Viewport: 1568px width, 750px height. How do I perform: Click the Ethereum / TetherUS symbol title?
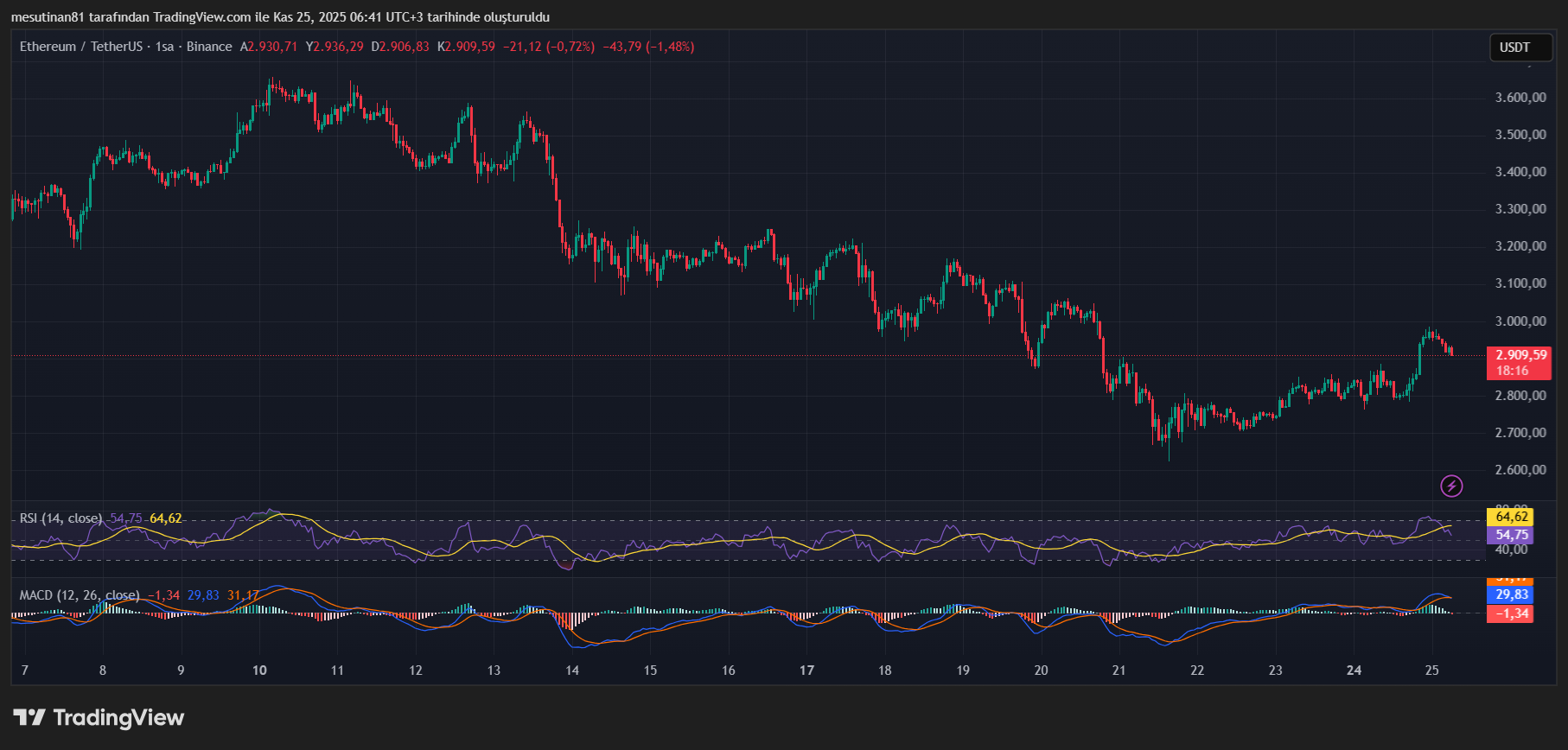pyautogui.click(x=80, y=47)
